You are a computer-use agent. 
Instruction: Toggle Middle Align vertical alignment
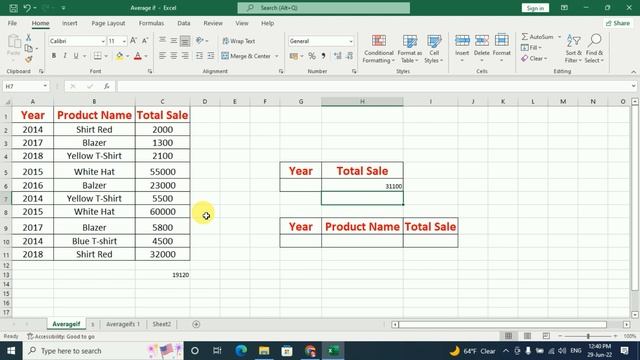click(x=174, y=40)
